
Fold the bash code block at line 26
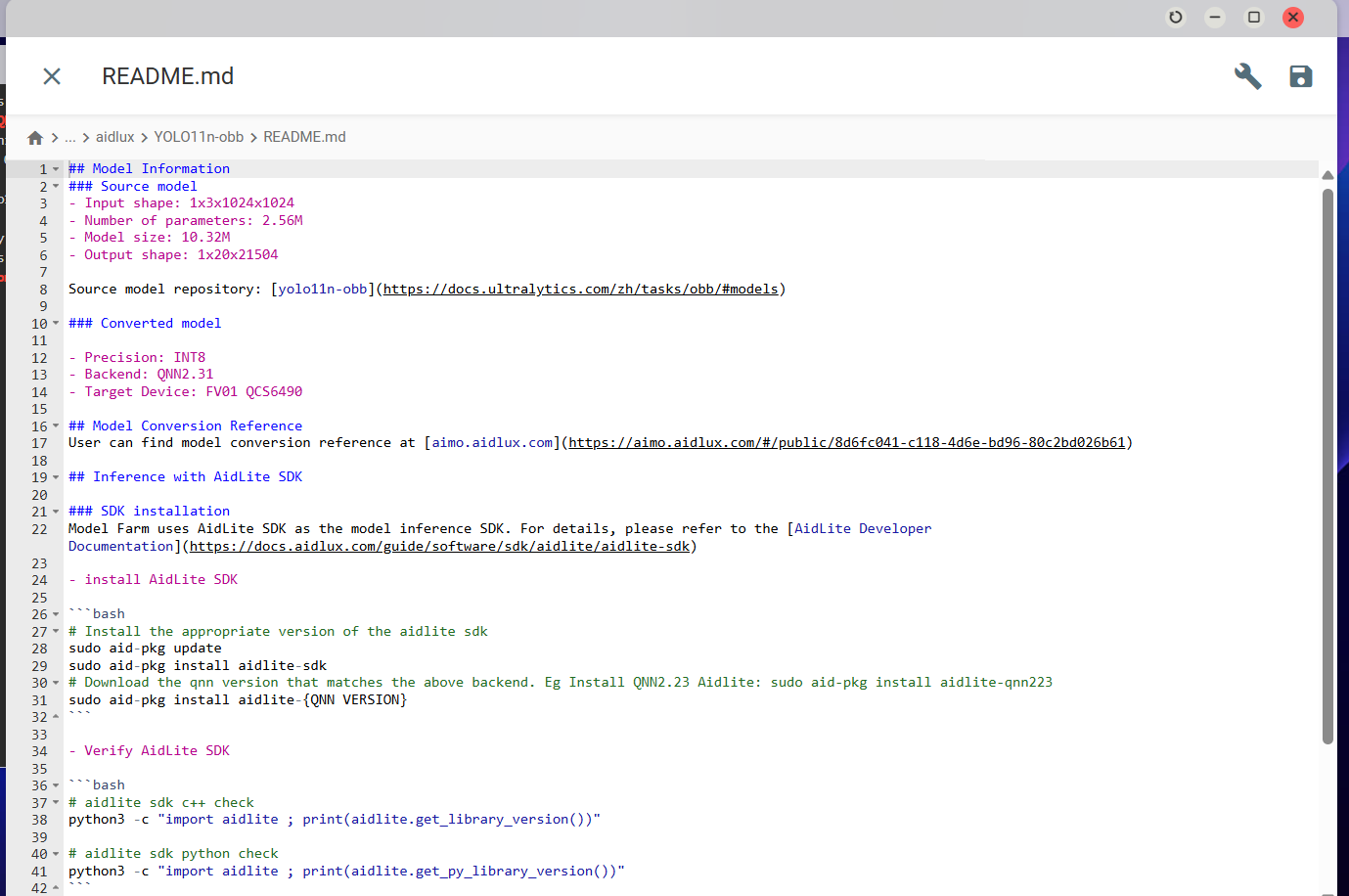pyautogui.click(x=56, y=614)
